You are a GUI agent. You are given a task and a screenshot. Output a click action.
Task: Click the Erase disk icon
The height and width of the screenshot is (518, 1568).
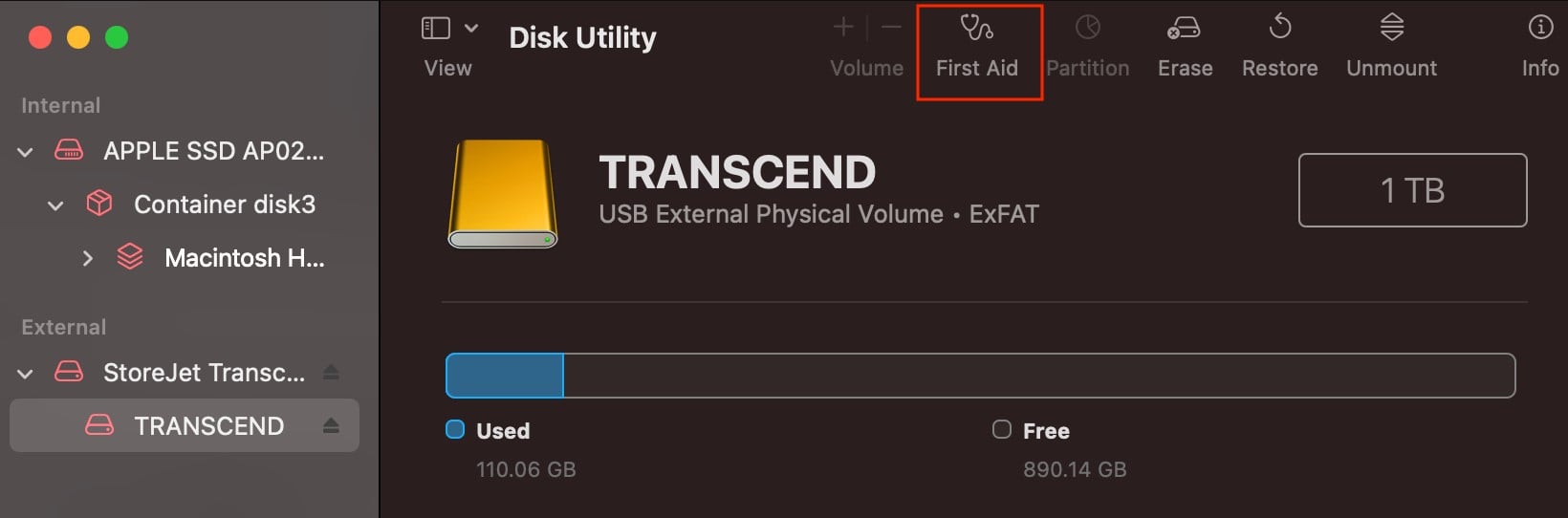coord(1184,29)
